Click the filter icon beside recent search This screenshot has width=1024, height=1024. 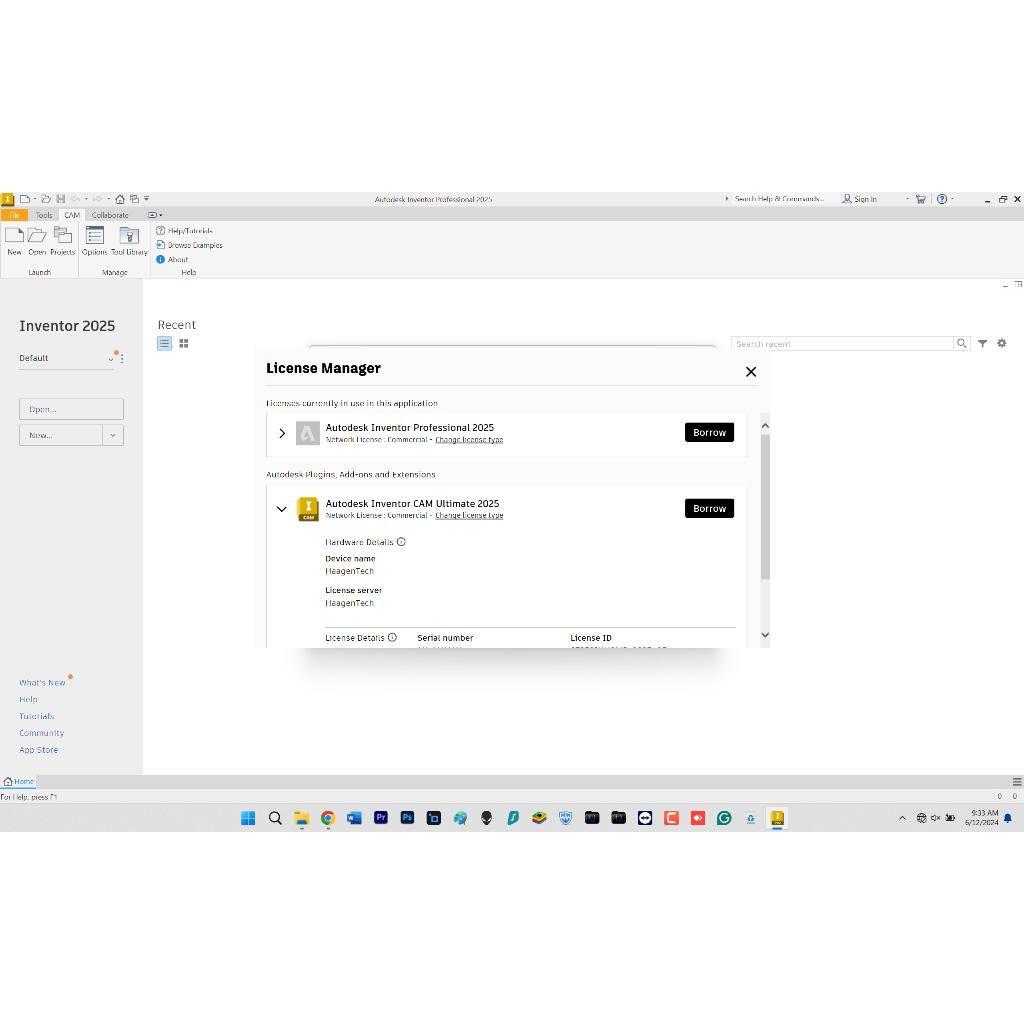(x=983, y=344)
